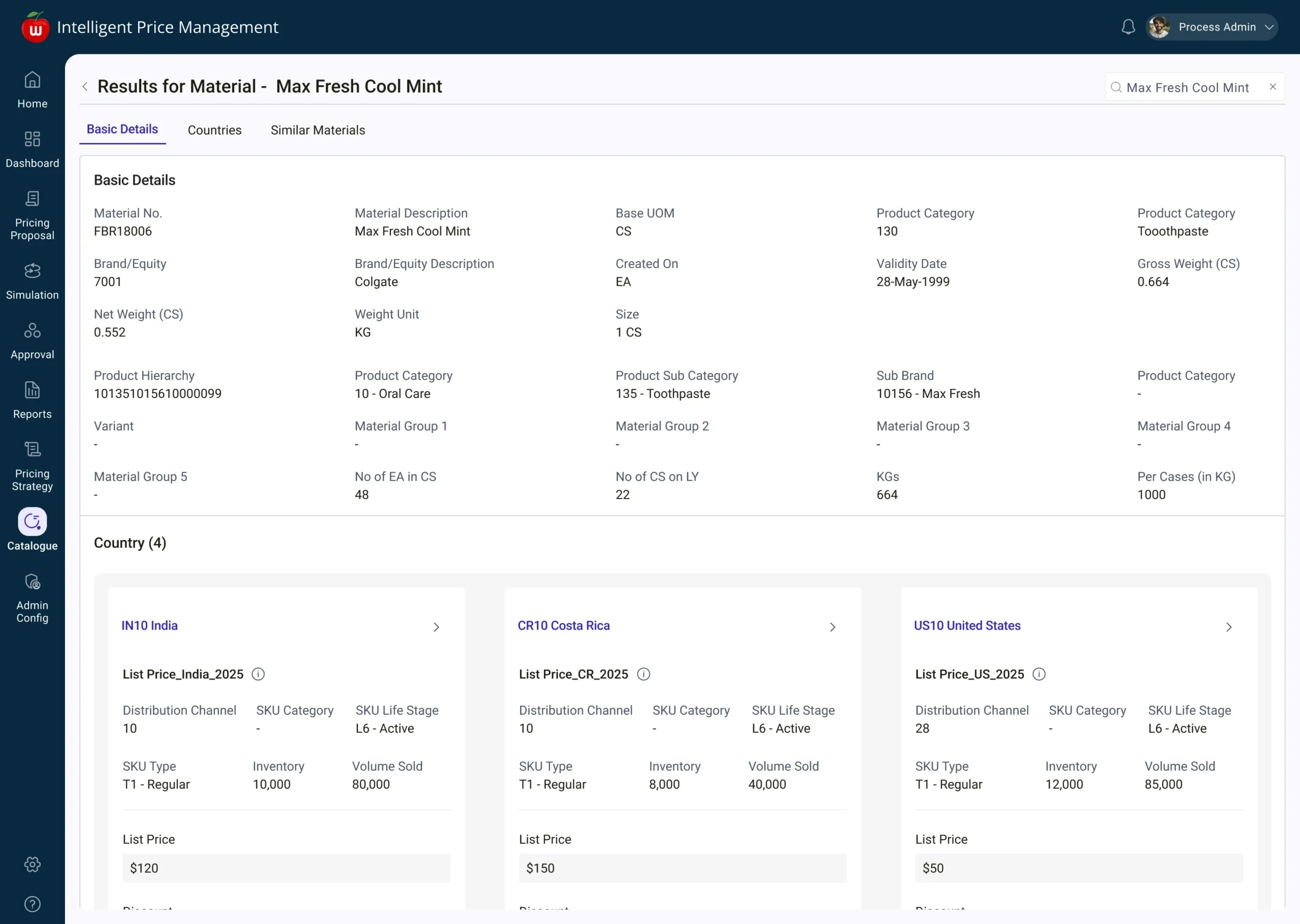
Task: Click Product Sub Category 135 - Toothpaste
Action: [x=663, y=394]
